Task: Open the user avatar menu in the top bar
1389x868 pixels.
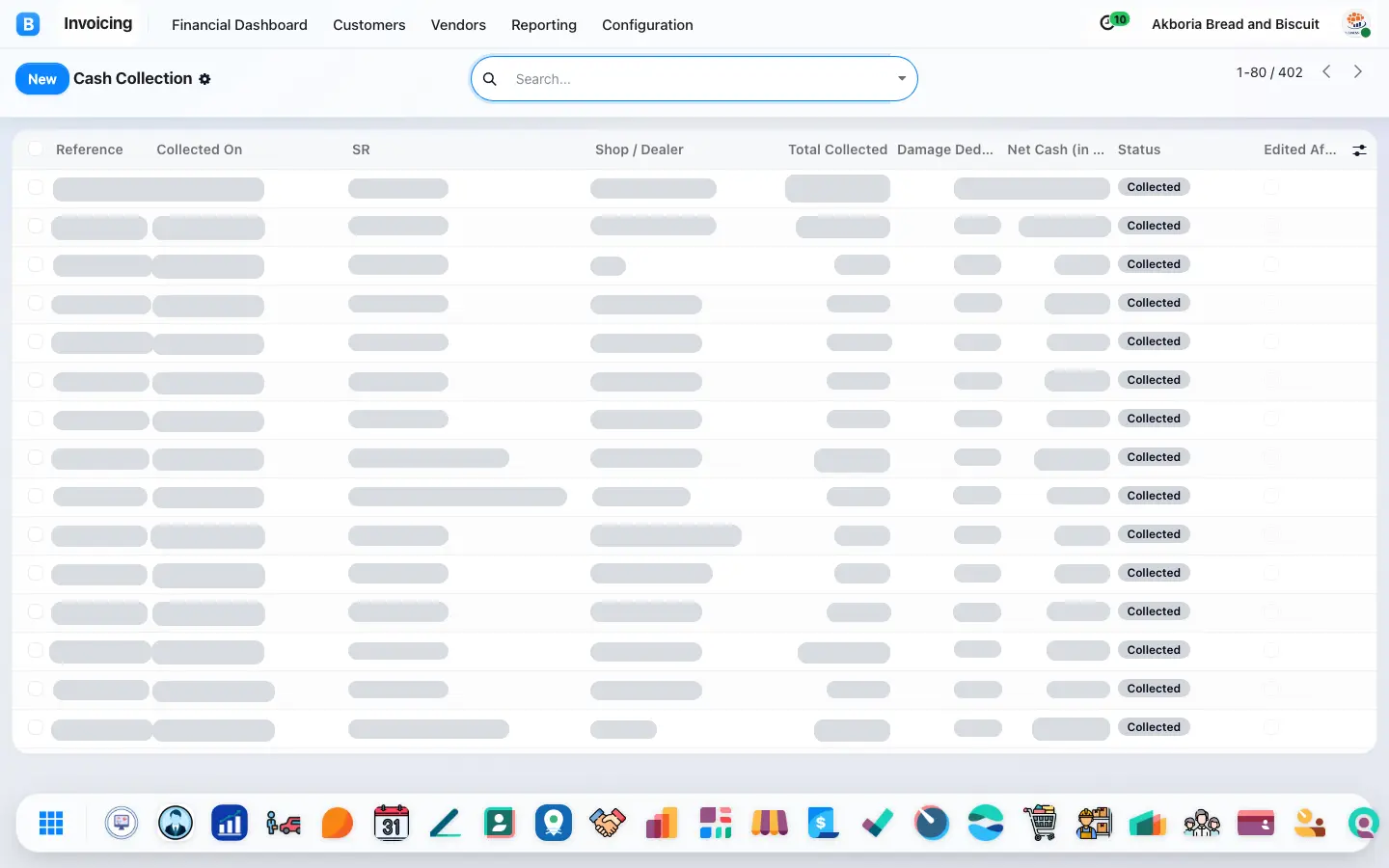Action: (1357, 24)
